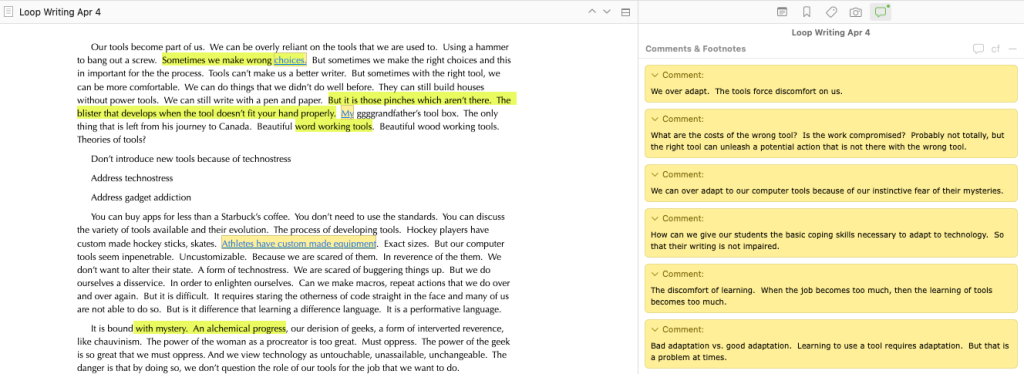The width and height of the screenshot is (1024, 374).
Task: Click the 'Loop Writing Apr 4' editor header title
Action: coord(60,12)
